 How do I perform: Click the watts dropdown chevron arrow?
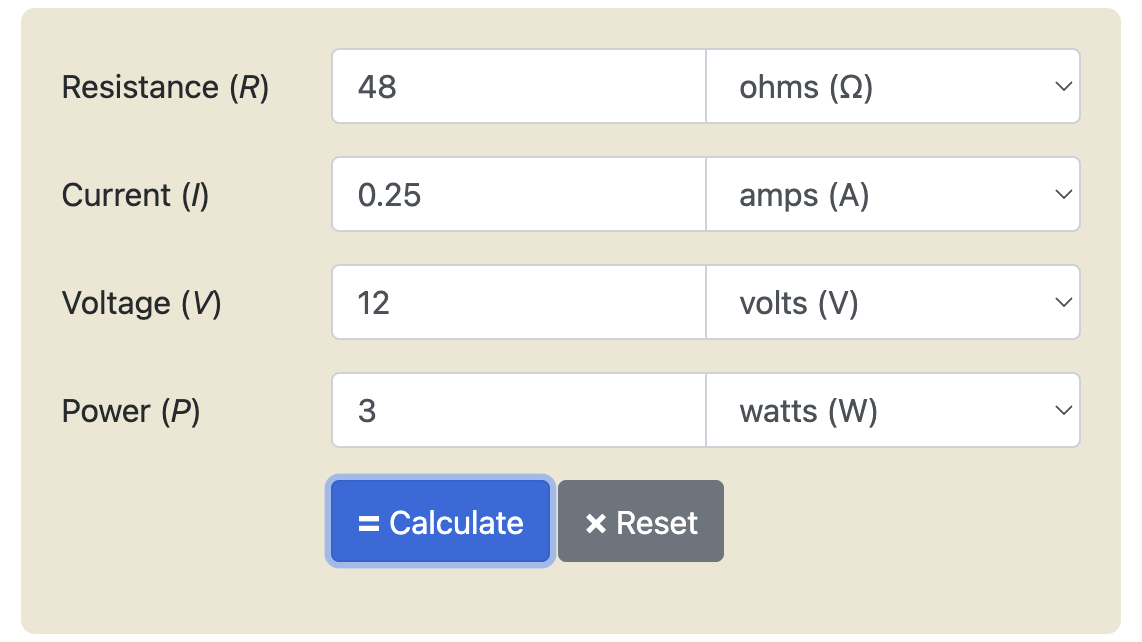click(1063, 410)
